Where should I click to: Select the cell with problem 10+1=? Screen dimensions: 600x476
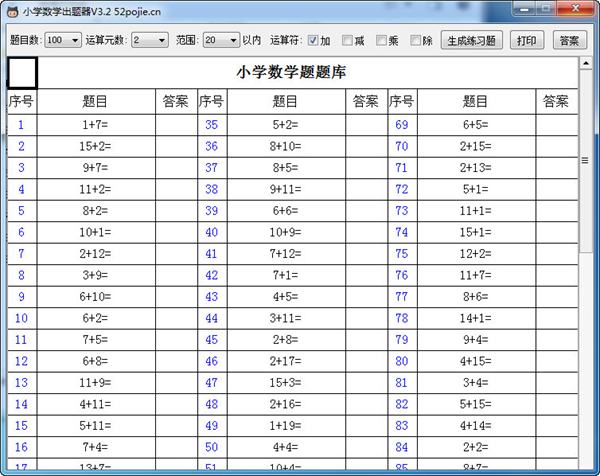(96, 232)
